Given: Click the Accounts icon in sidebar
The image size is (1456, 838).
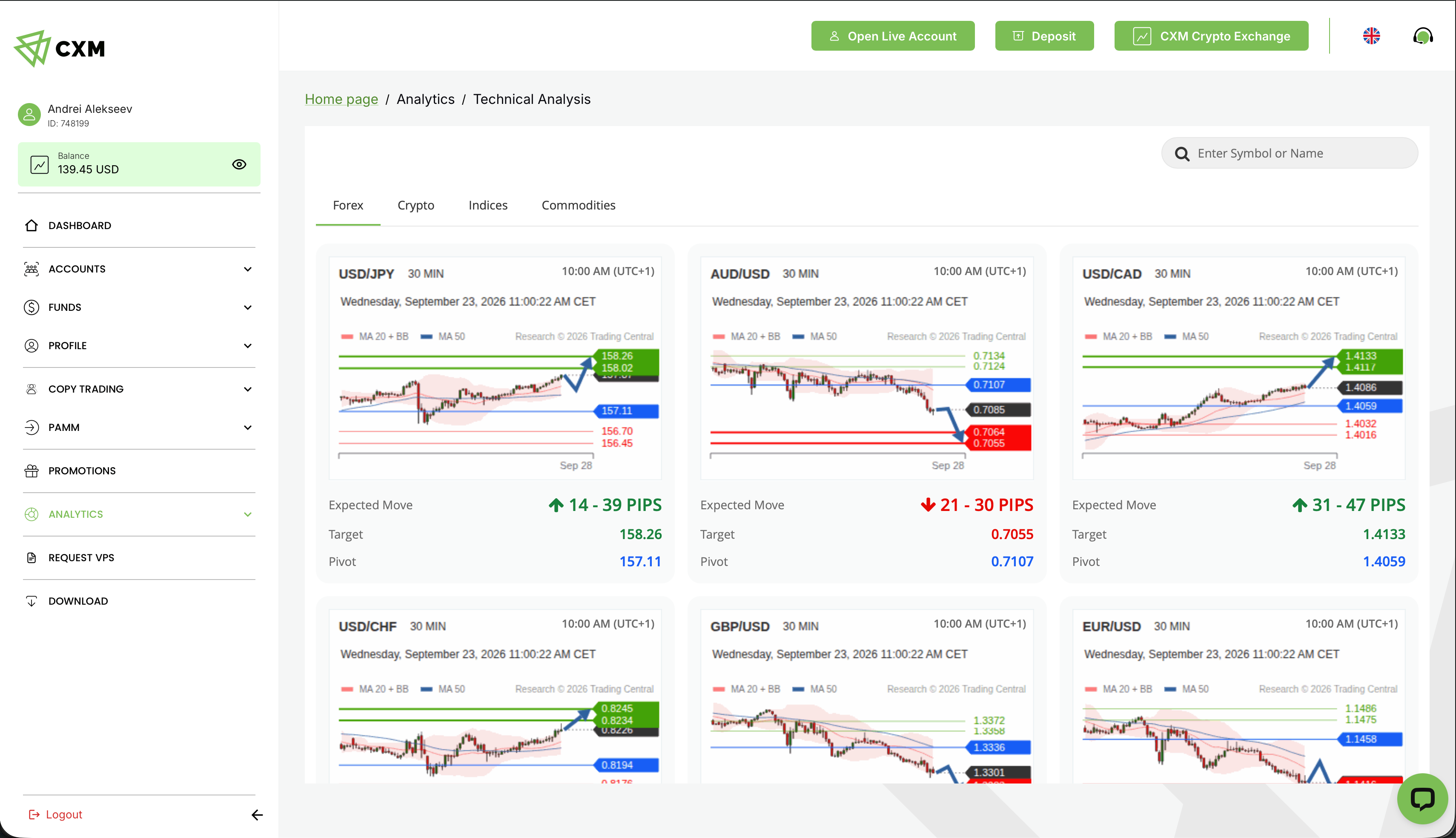Looking at the screenshot, I should (x=32, y=269).
